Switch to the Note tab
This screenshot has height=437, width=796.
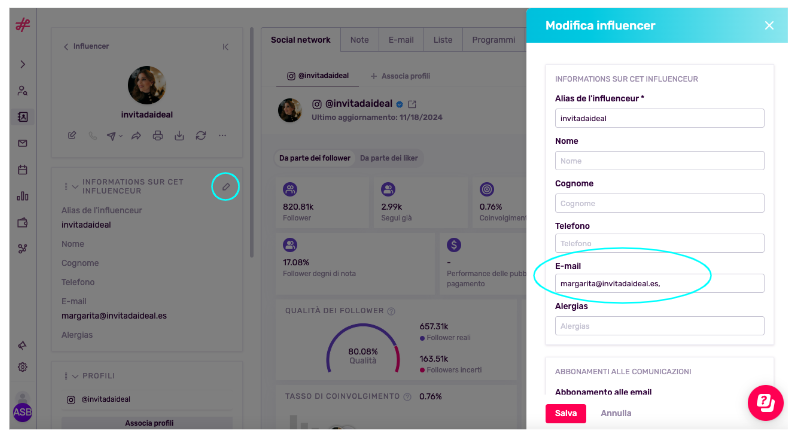tap(359, 40)
